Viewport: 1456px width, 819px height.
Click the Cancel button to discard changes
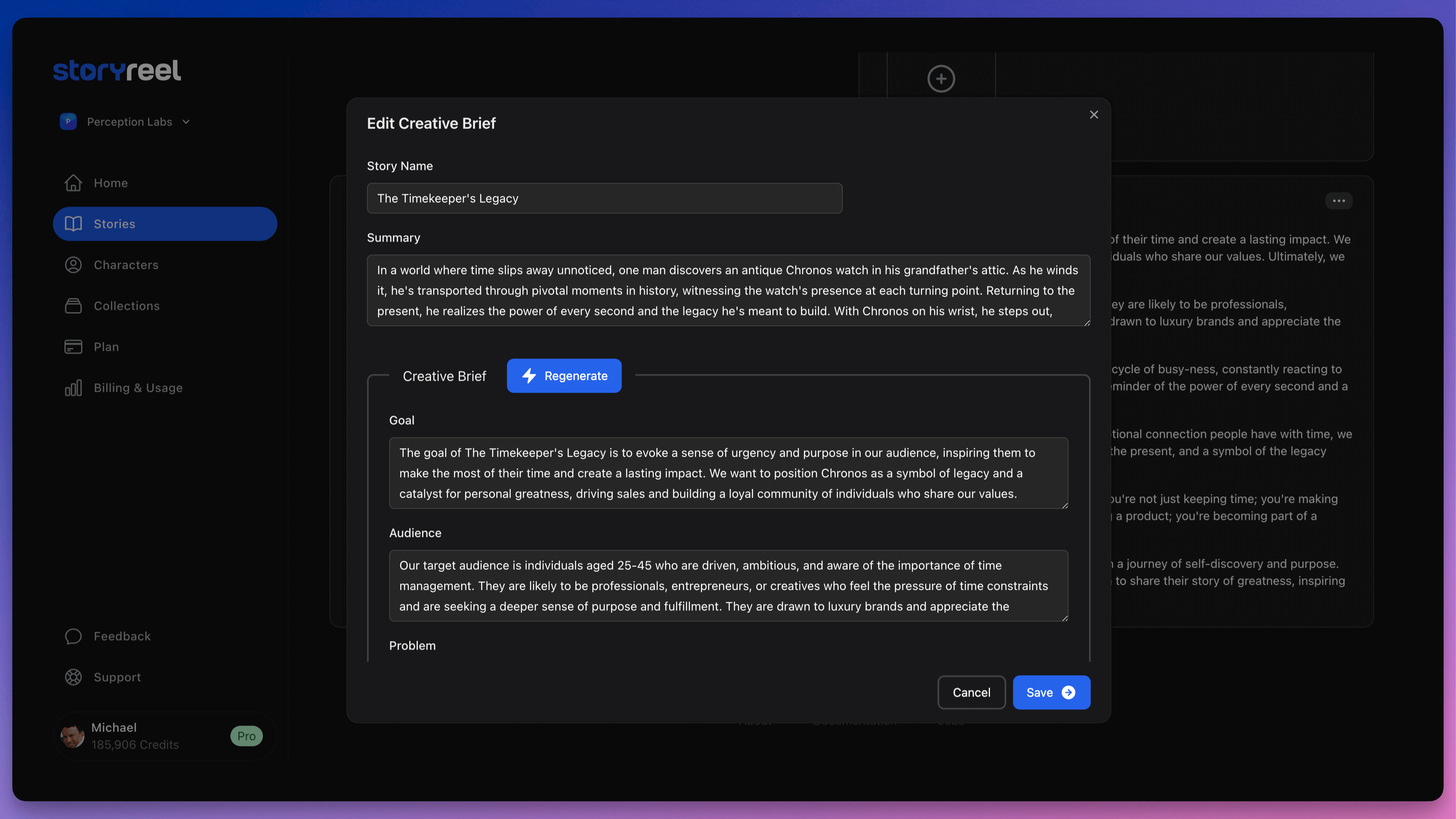click(x=971, y=692)
